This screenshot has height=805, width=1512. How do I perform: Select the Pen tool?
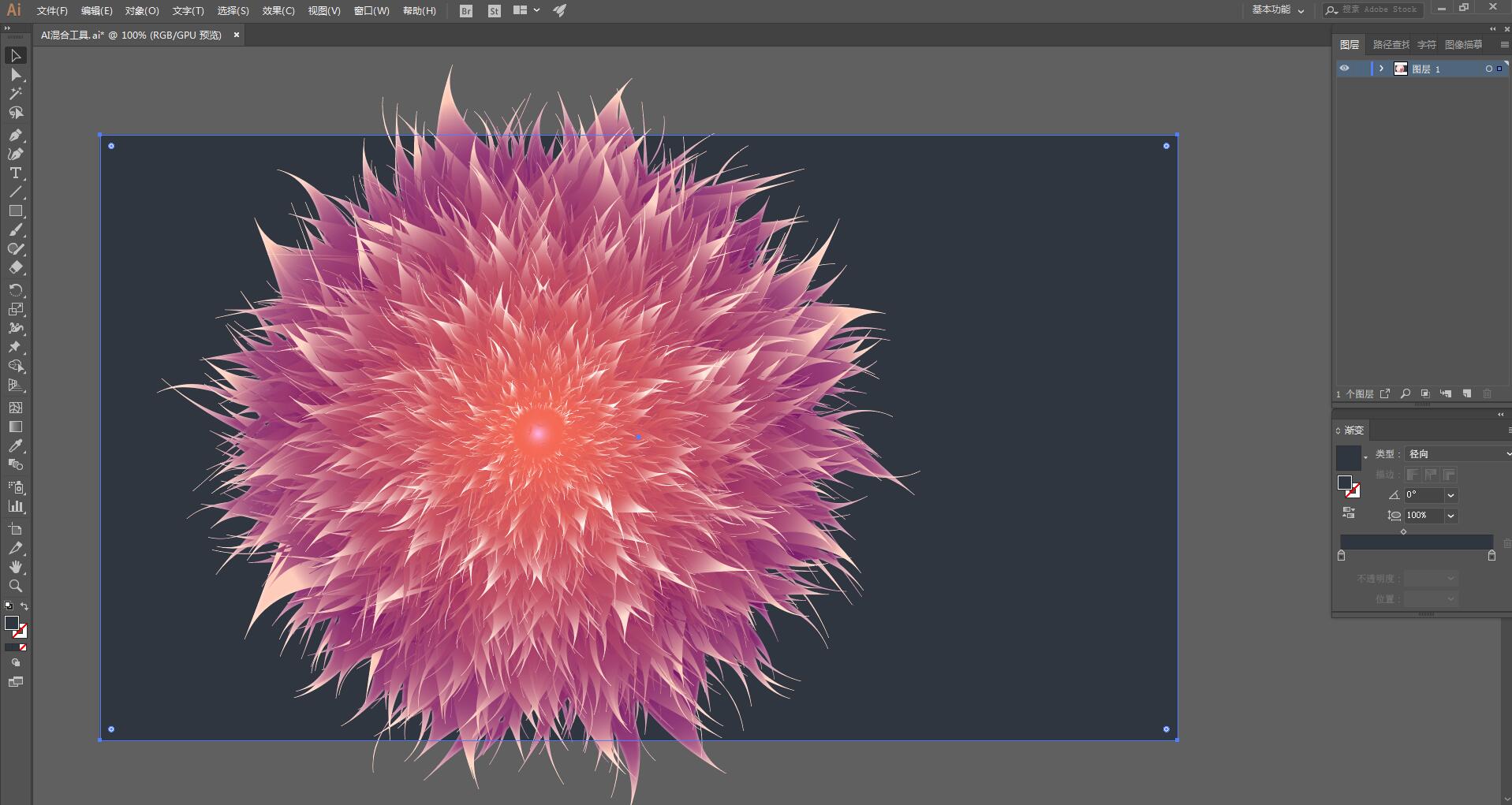(x=16, y=135)
